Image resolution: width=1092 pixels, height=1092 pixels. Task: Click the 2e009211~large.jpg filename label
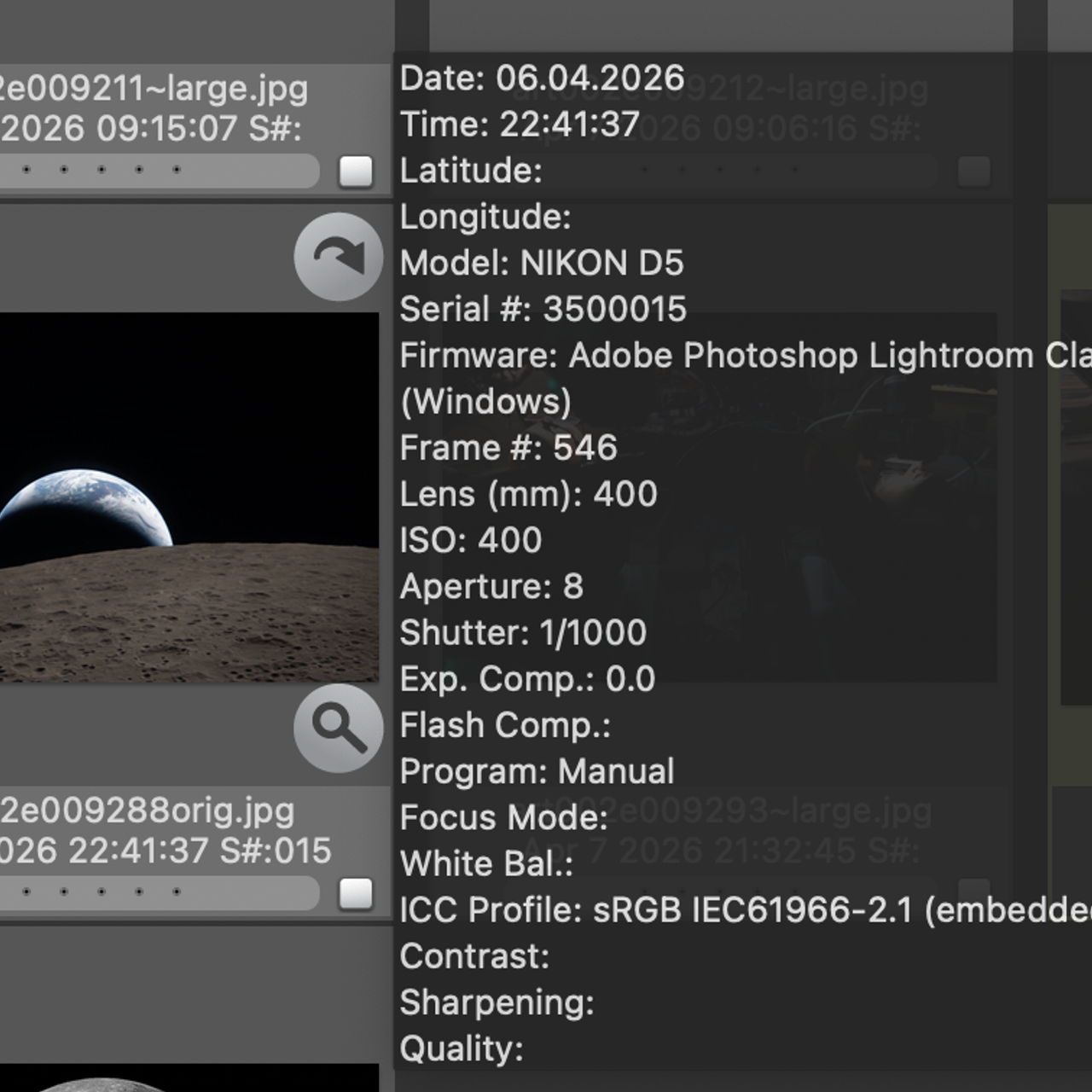(154, 88)
